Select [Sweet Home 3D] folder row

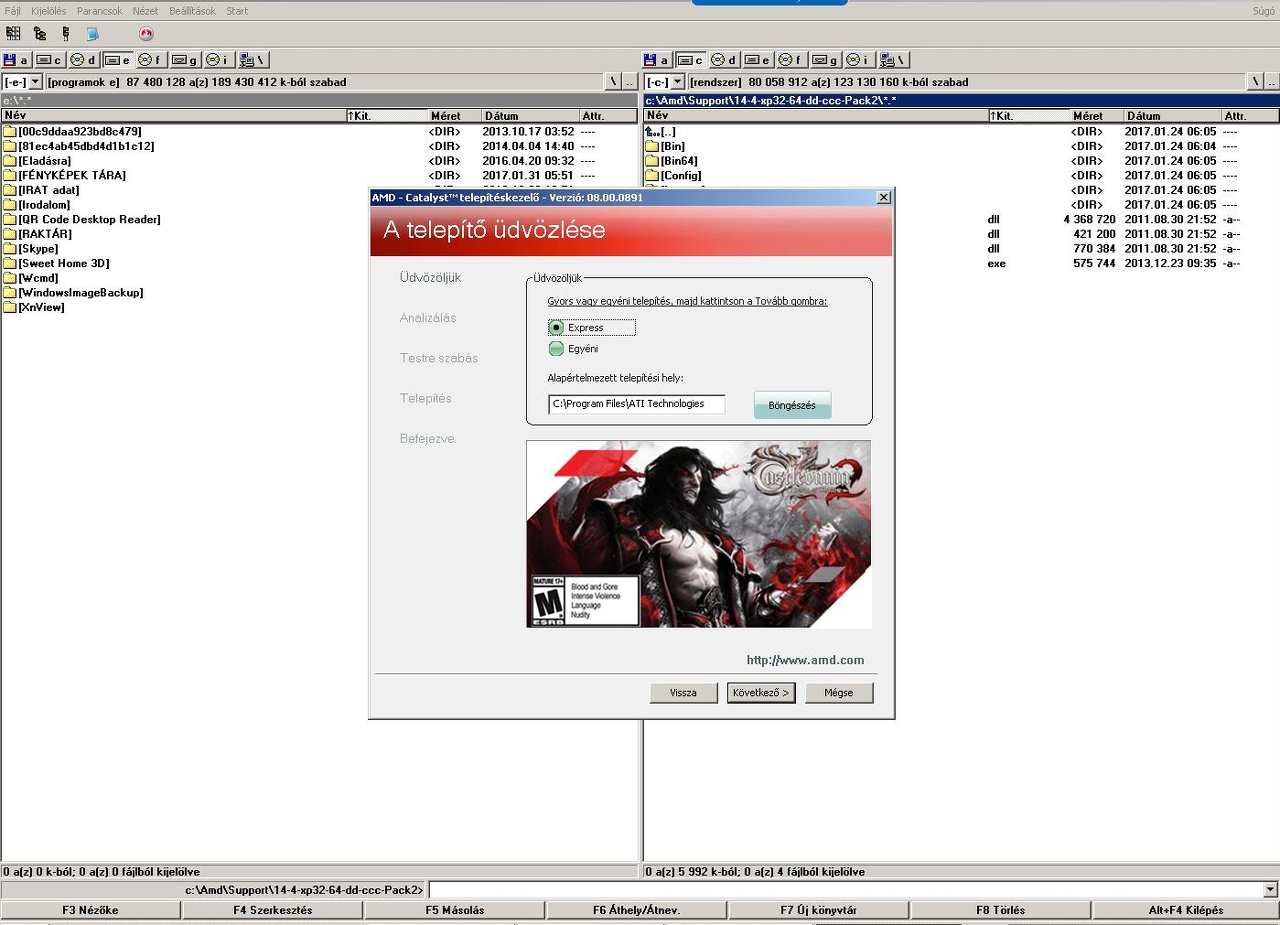coord(319,263)
